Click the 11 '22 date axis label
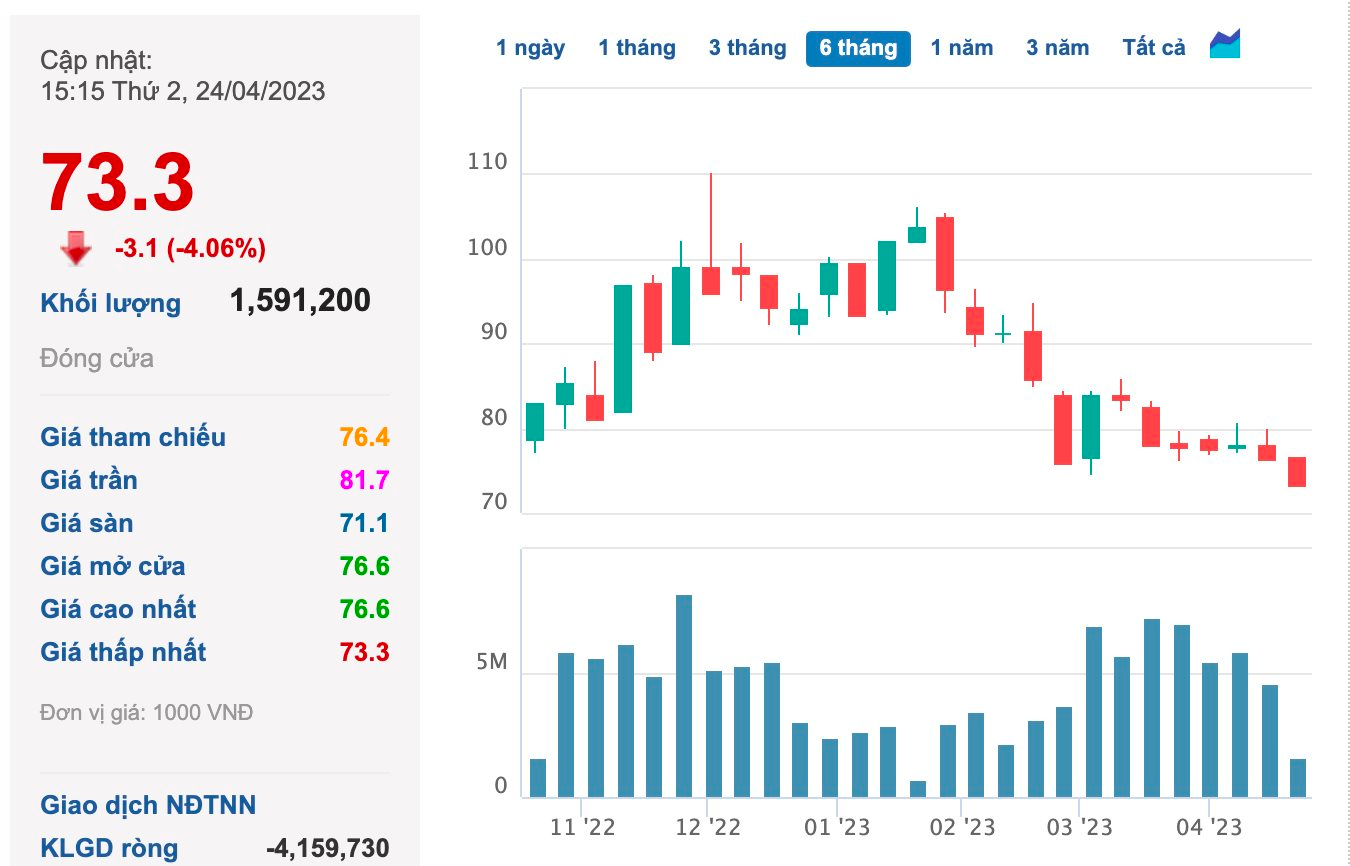1350x866 pixels. 583,828
